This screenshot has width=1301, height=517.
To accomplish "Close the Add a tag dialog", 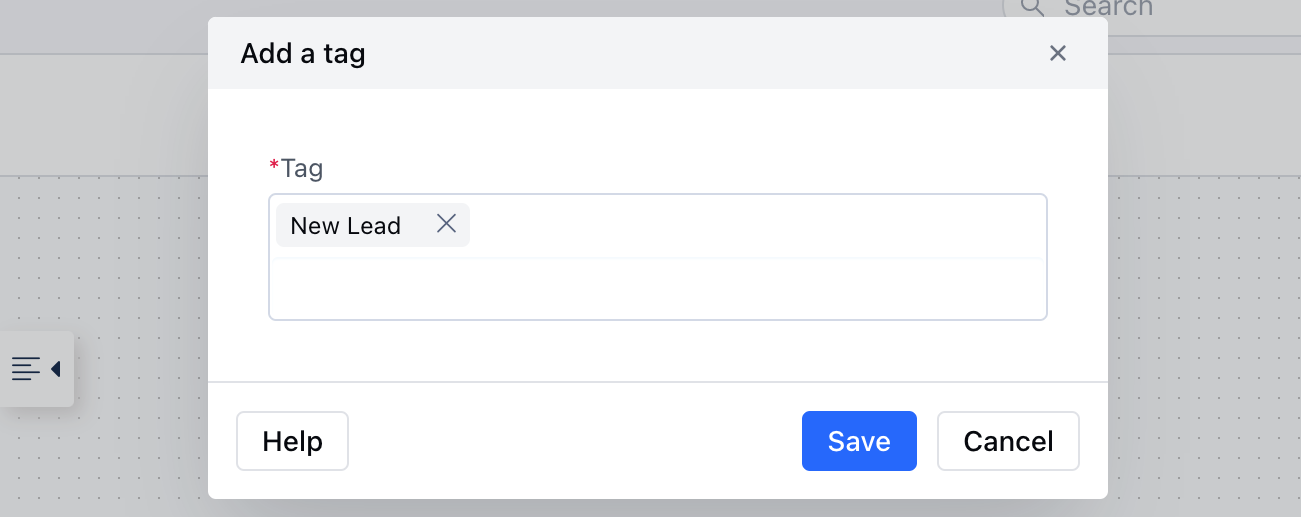I will (1057, 53).
